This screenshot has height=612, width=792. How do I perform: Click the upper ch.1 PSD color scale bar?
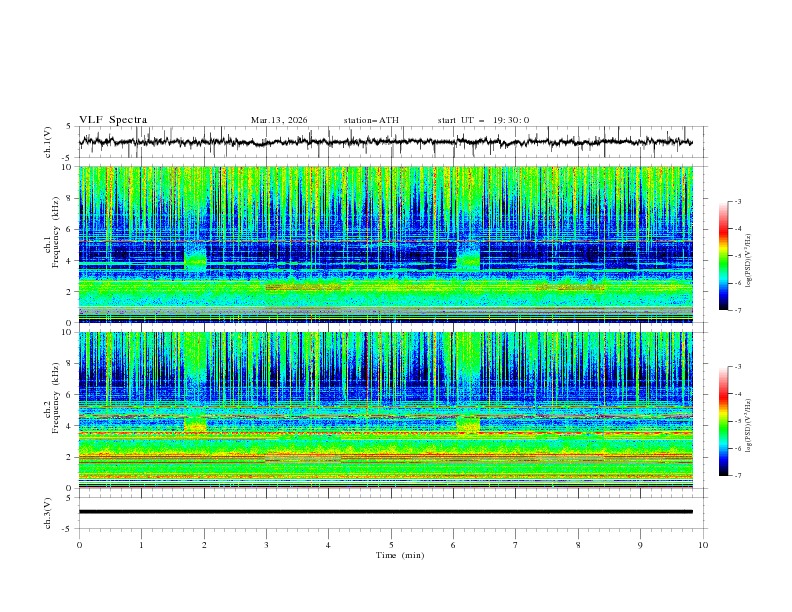click(x=724, y=256)
